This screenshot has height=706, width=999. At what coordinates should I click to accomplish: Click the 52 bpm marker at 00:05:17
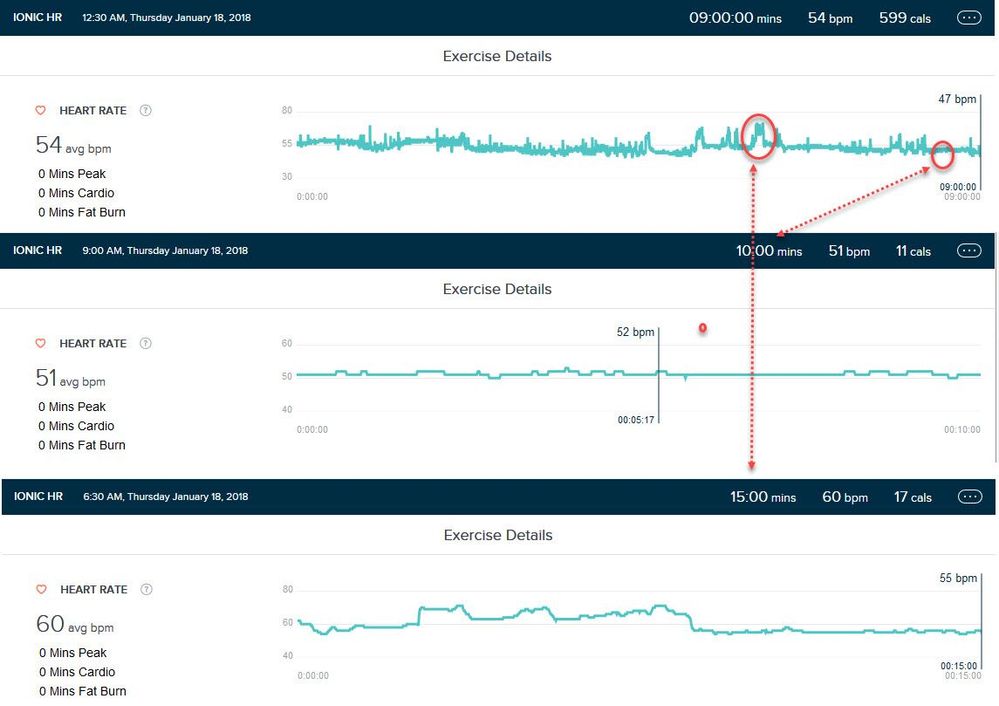(636, 332)
